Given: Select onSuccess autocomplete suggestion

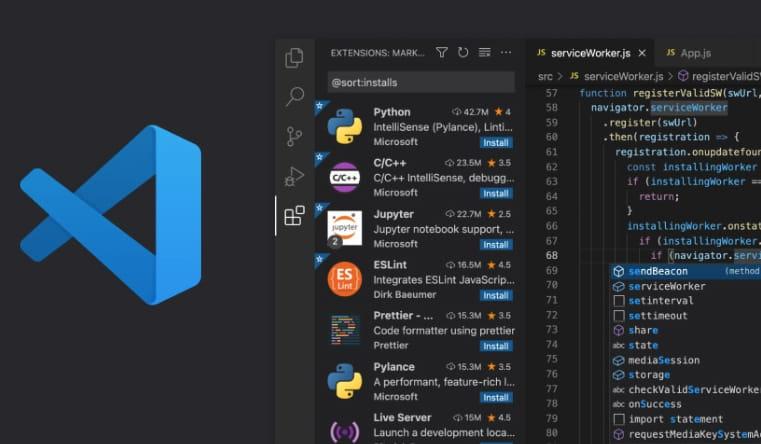Looking at the screenshot, I should pos(685,404).
